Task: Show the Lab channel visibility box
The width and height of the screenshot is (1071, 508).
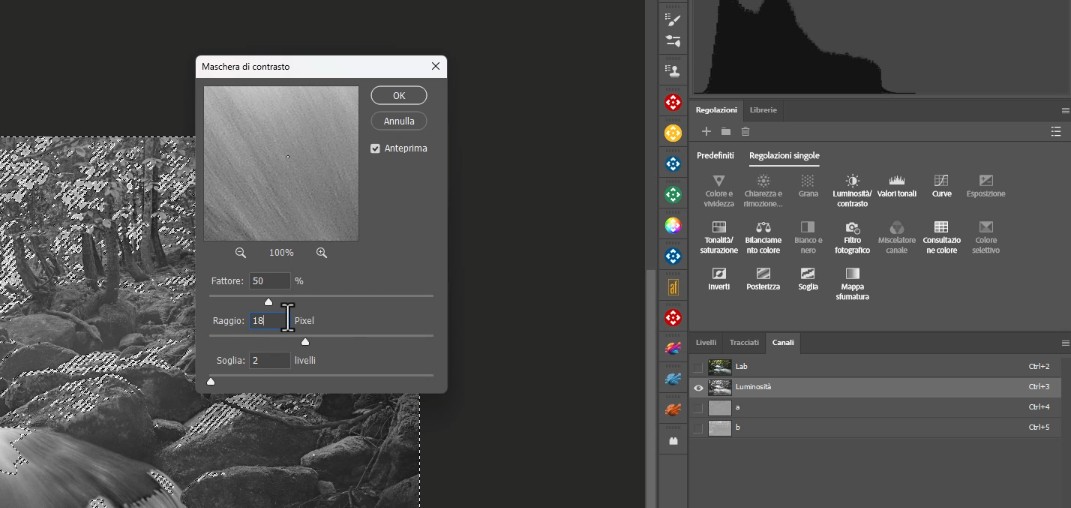Action: click(x=698, y=367)
